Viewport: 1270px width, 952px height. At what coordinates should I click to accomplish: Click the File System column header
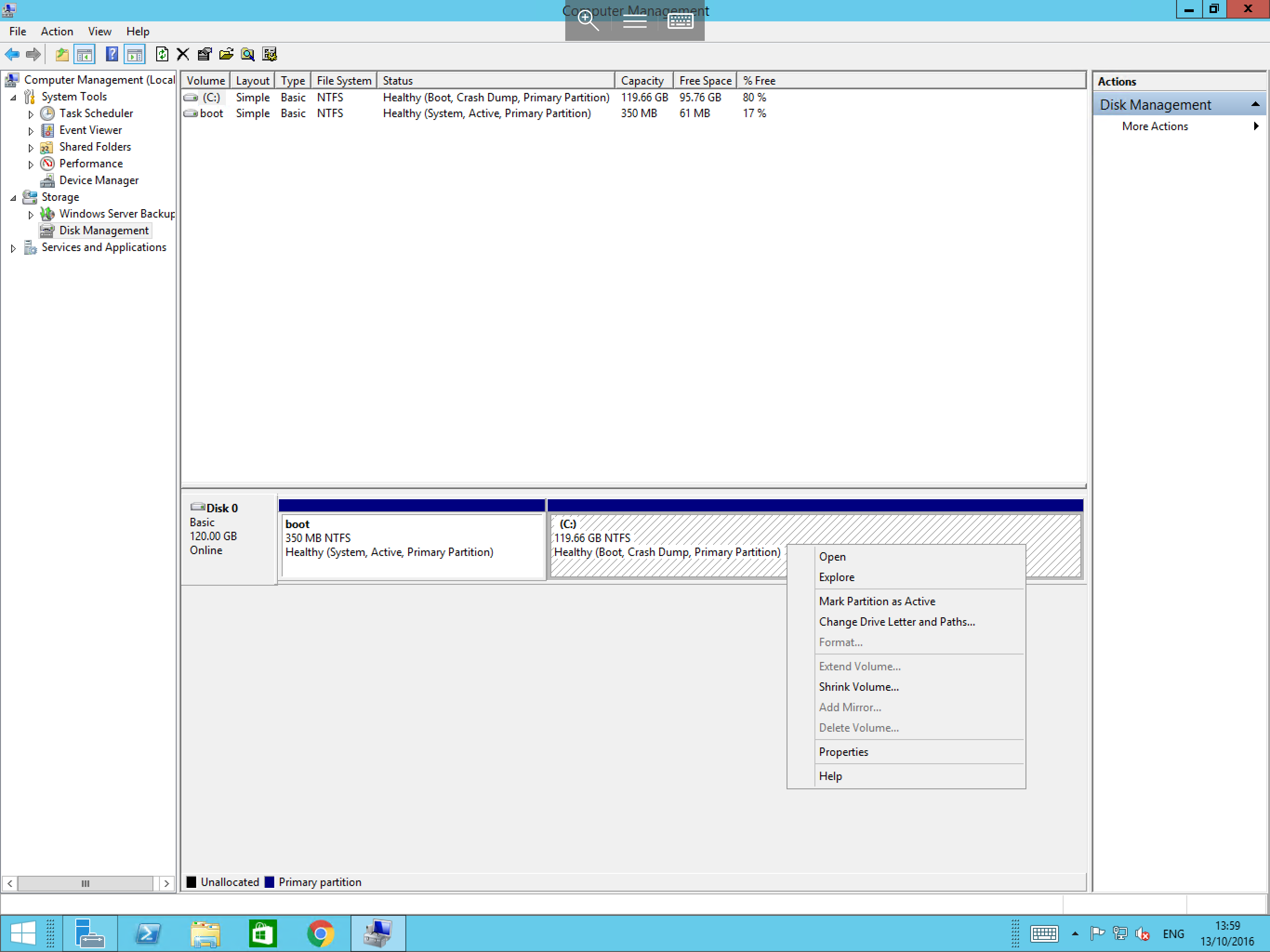(344, 80)
